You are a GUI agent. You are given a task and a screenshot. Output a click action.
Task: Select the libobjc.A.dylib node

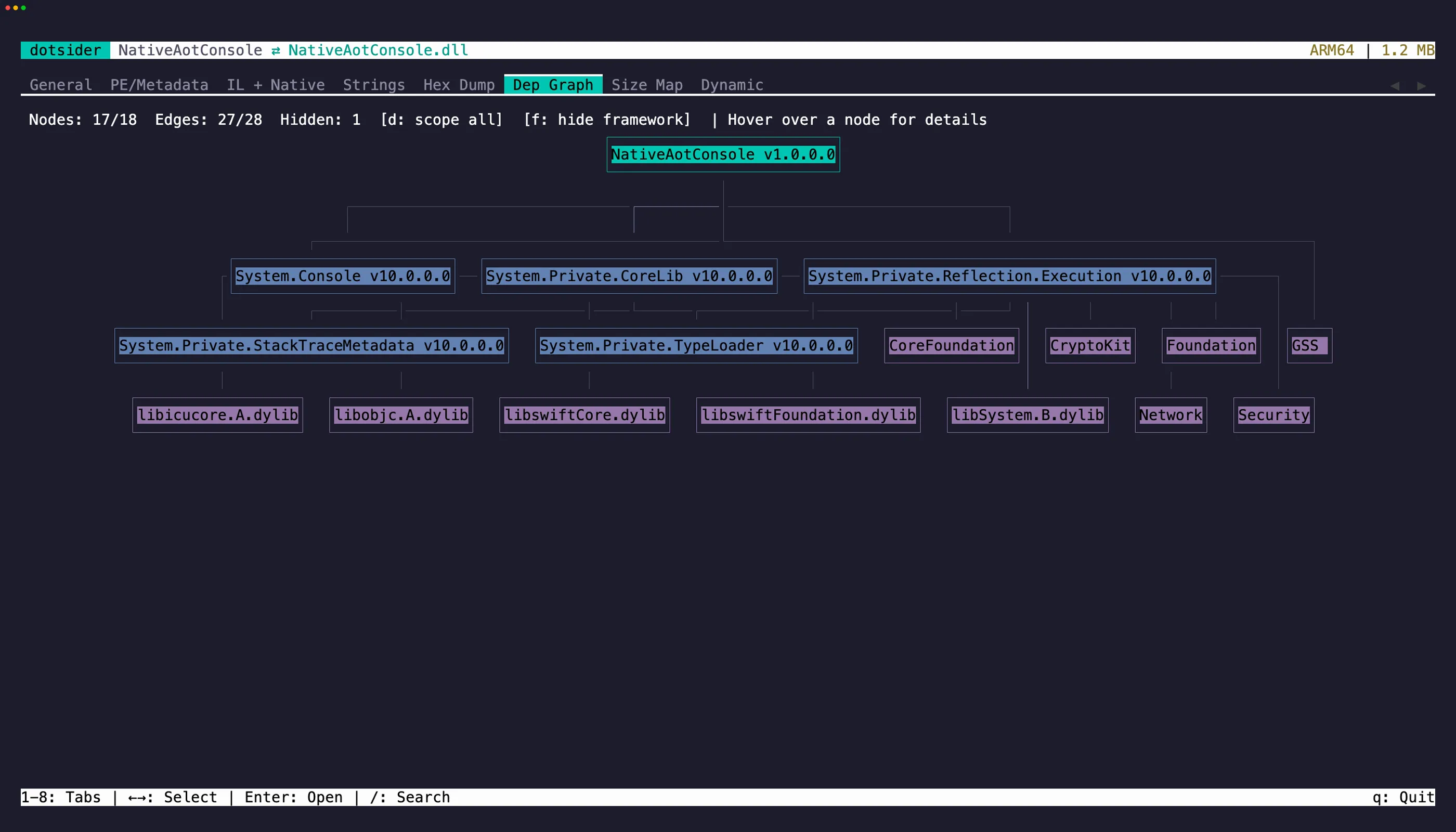pos(401,415)
